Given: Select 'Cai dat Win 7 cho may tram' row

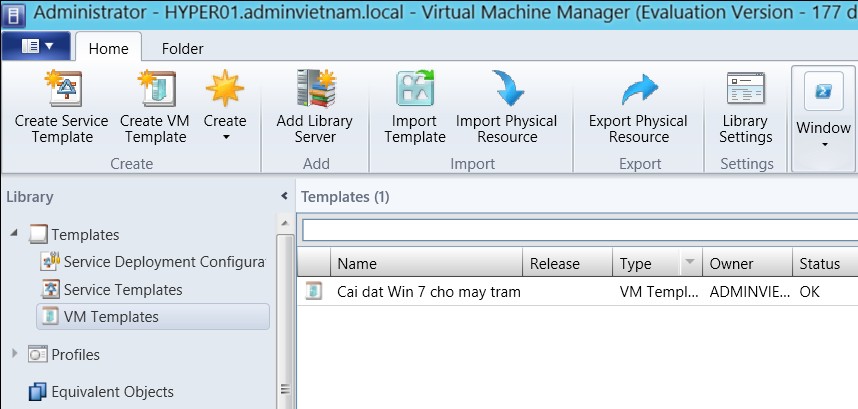Looking at the screenshot, I should click(x=577, y=291).
